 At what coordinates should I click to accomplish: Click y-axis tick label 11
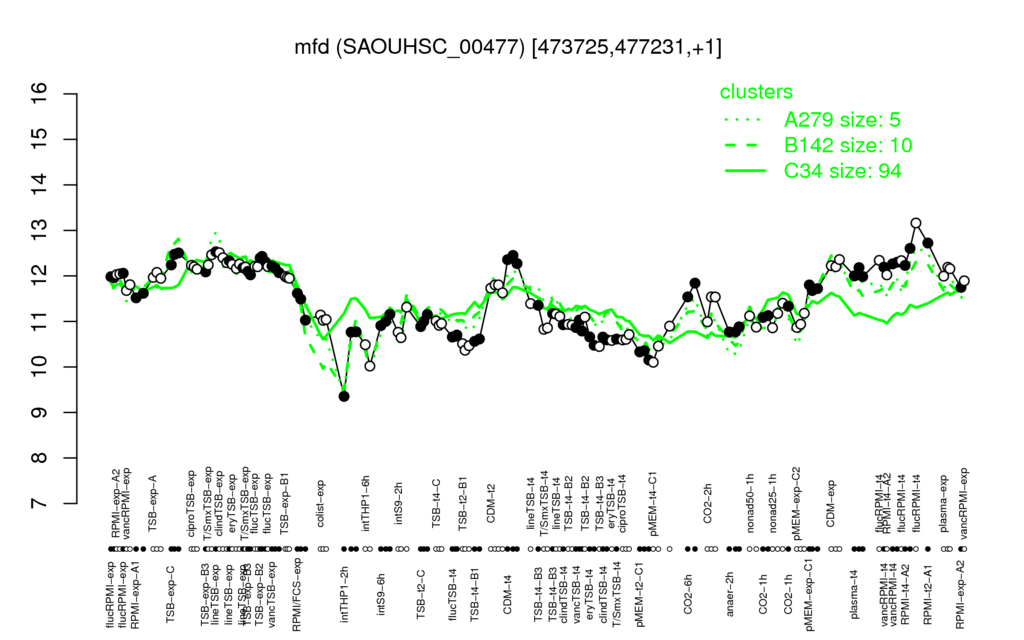point(40,321)
